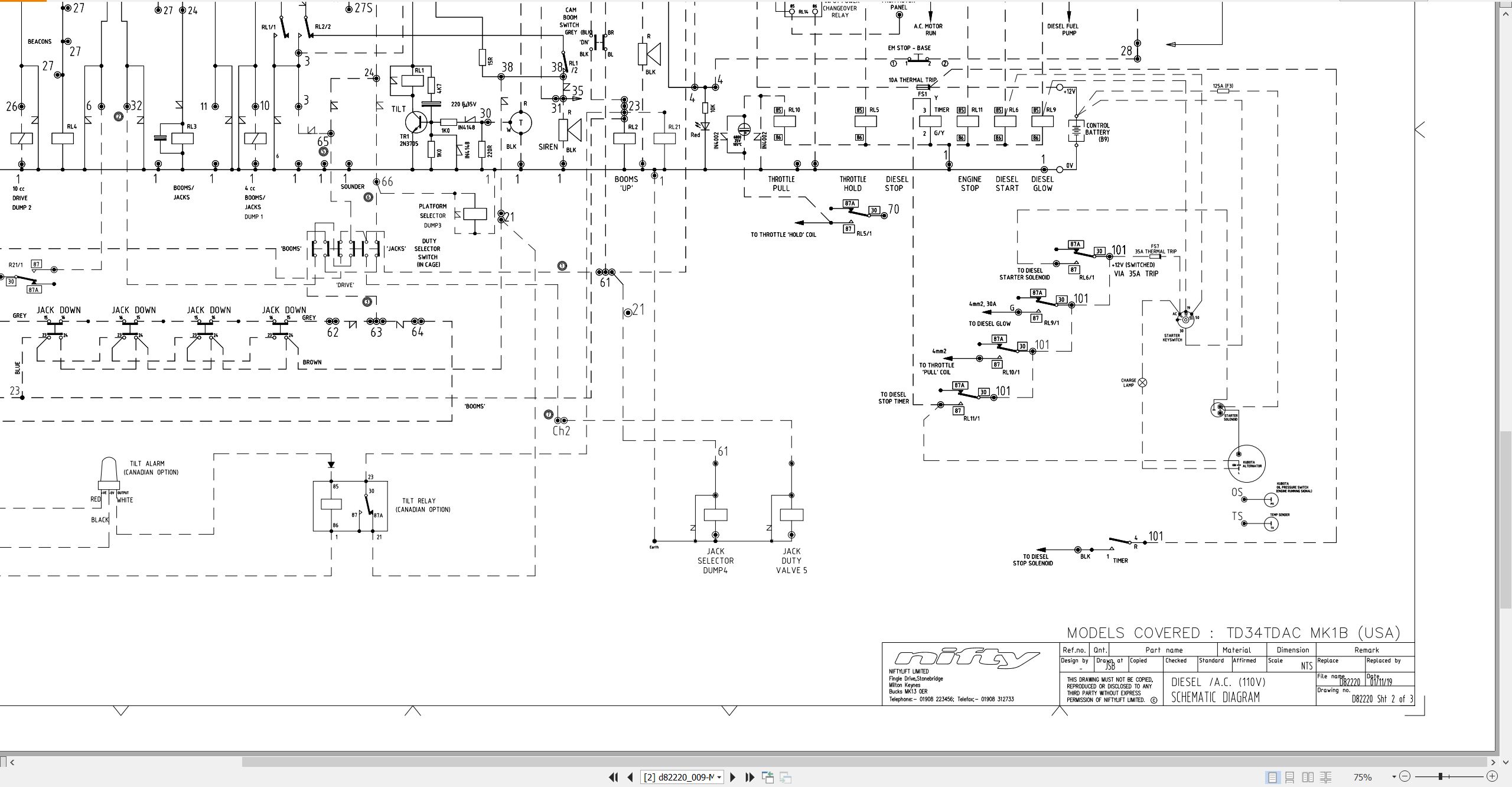This screenshot has height=787, width=1512.
Task: Go forward to the next view
Action: pyautogui.click(x=786, y=778)
